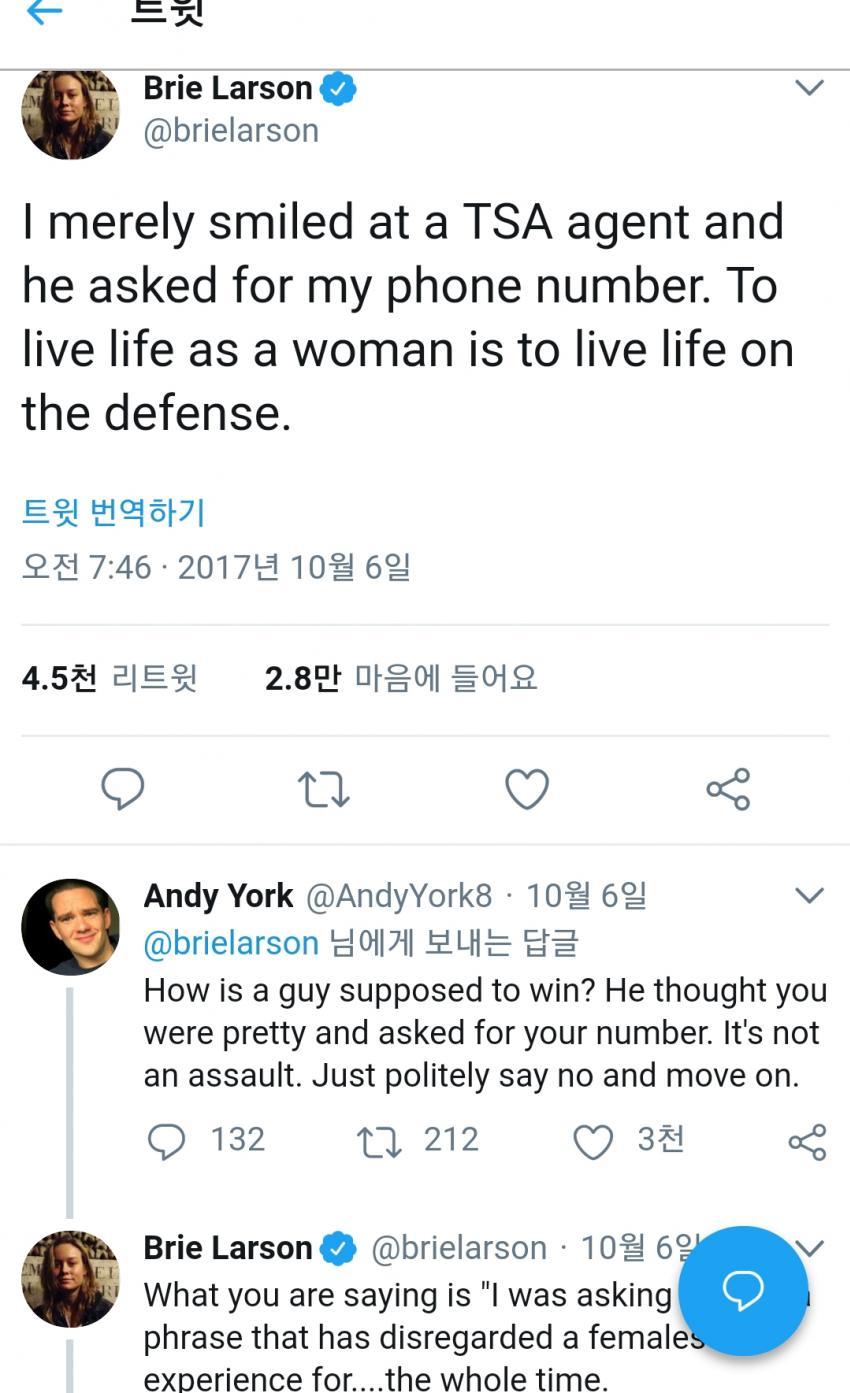This screenshot has height=1393, width=850.
Task: Reply to the main TSA agent tweet
Action: click(x=123, y=789)
